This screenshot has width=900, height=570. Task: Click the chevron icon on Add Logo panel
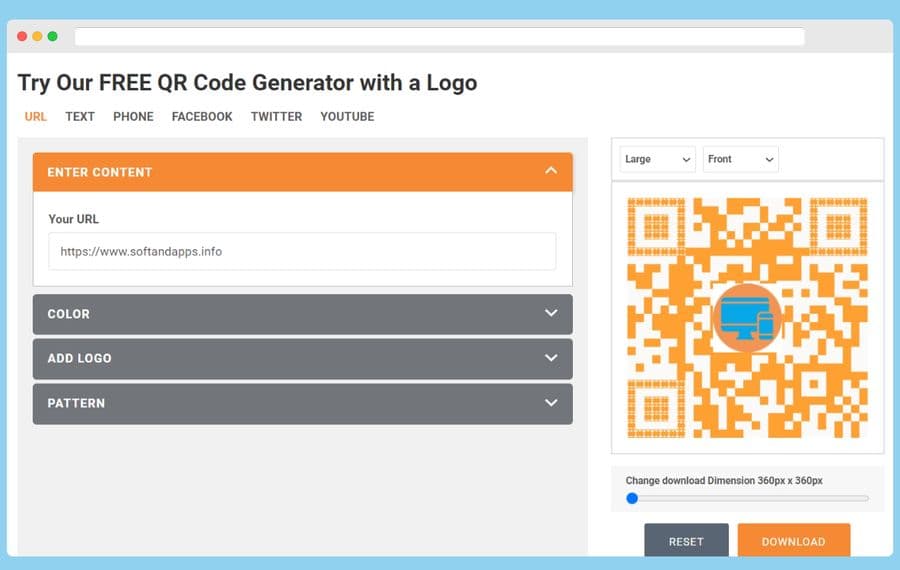click(x=551, y=358)
